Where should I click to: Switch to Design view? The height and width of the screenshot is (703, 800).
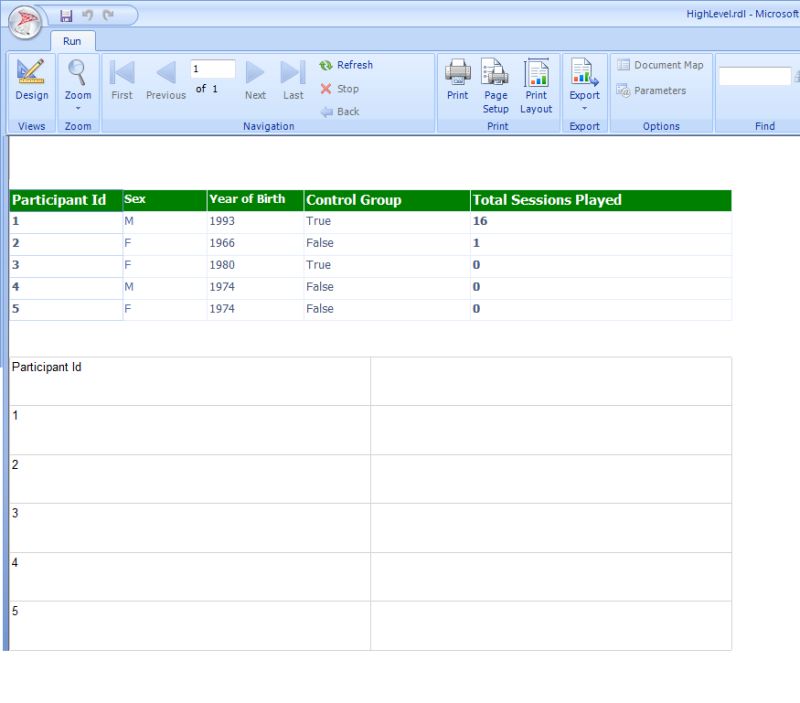pyautogui.click(x=31, y=80)
